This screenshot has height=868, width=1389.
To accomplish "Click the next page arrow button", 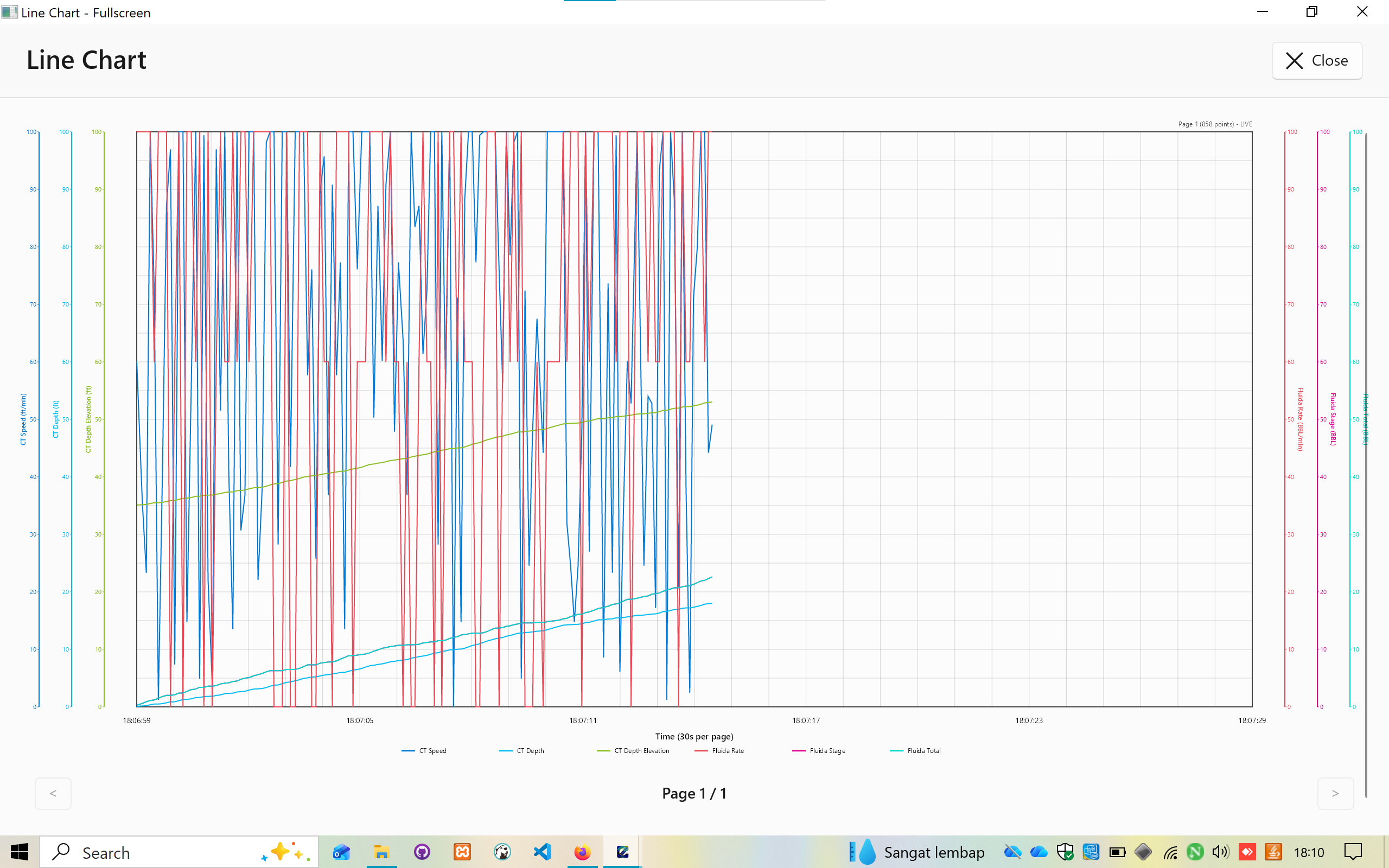I will pyautogui.click(x=1336, y=793).
